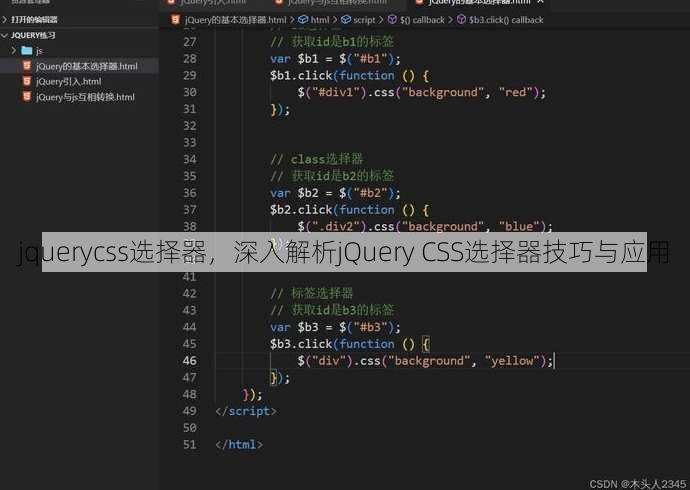Click the symbol icon before $() callback
This screenshot has height=490, width=690.
point(393,20)
